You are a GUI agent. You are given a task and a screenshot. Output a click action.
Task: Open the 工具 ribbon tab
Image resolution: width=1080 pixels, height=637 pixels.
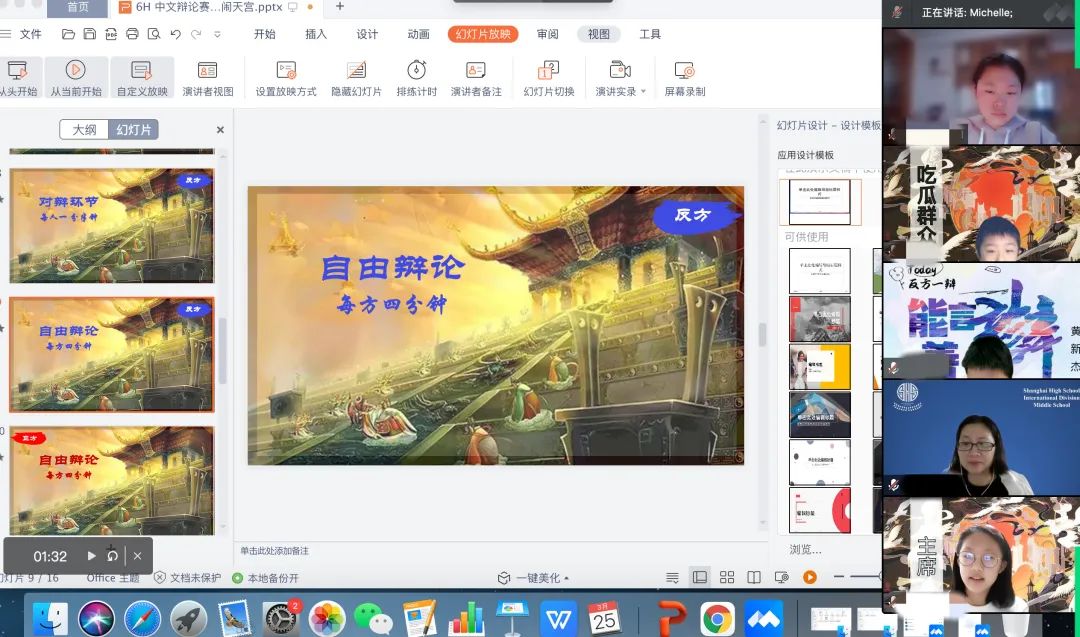(650, 34)
